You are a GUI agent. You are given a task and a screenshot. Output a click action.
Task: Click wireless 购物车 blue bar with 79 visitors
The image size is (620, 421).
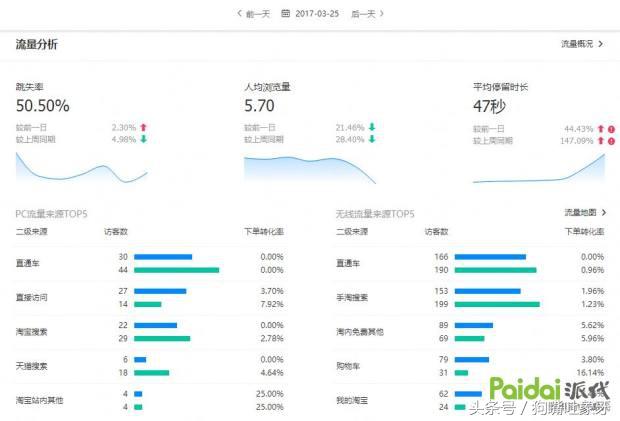(x=472, y=360)
